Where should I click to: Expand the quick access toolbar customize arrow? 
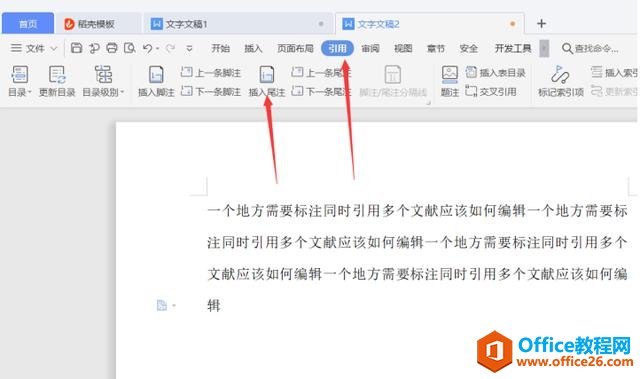(189, 49)
